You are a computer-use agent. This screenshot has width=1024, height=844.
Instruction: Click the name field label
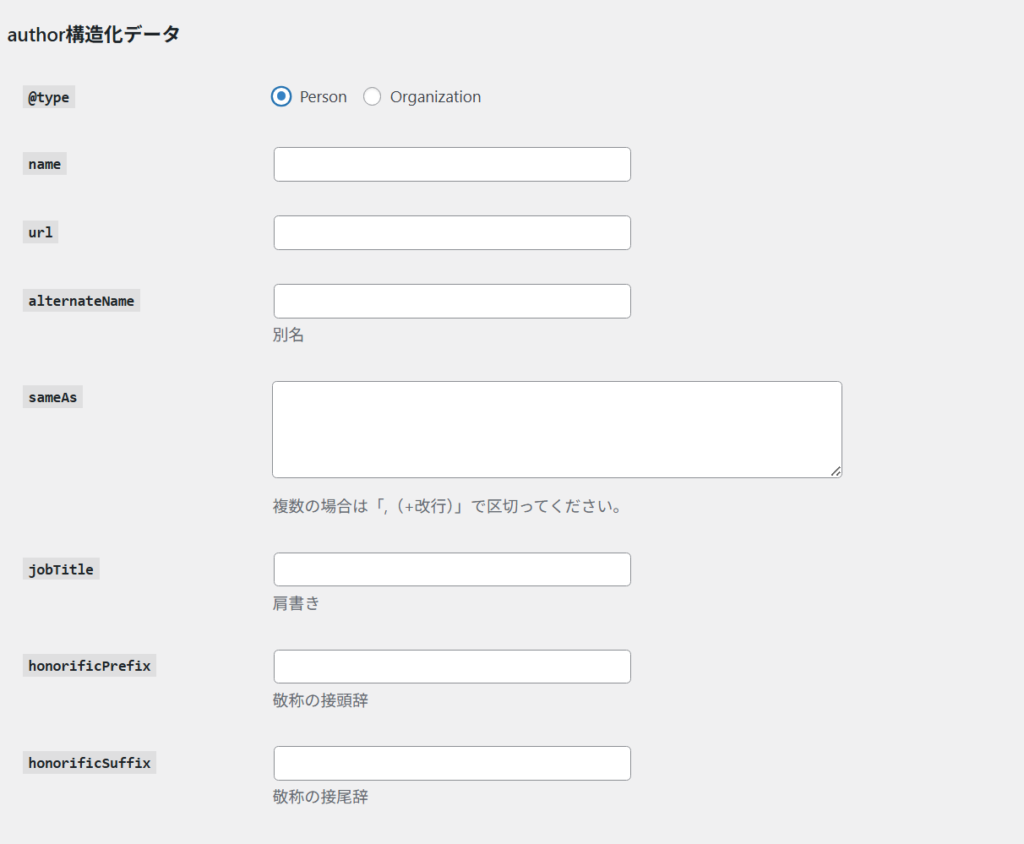(x=44, y=164)
